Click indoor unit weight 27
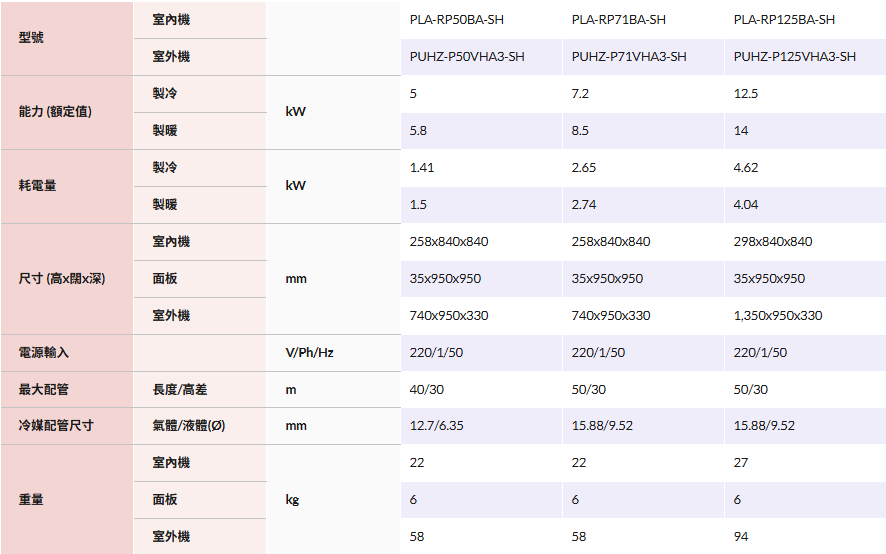 (741, 463)
